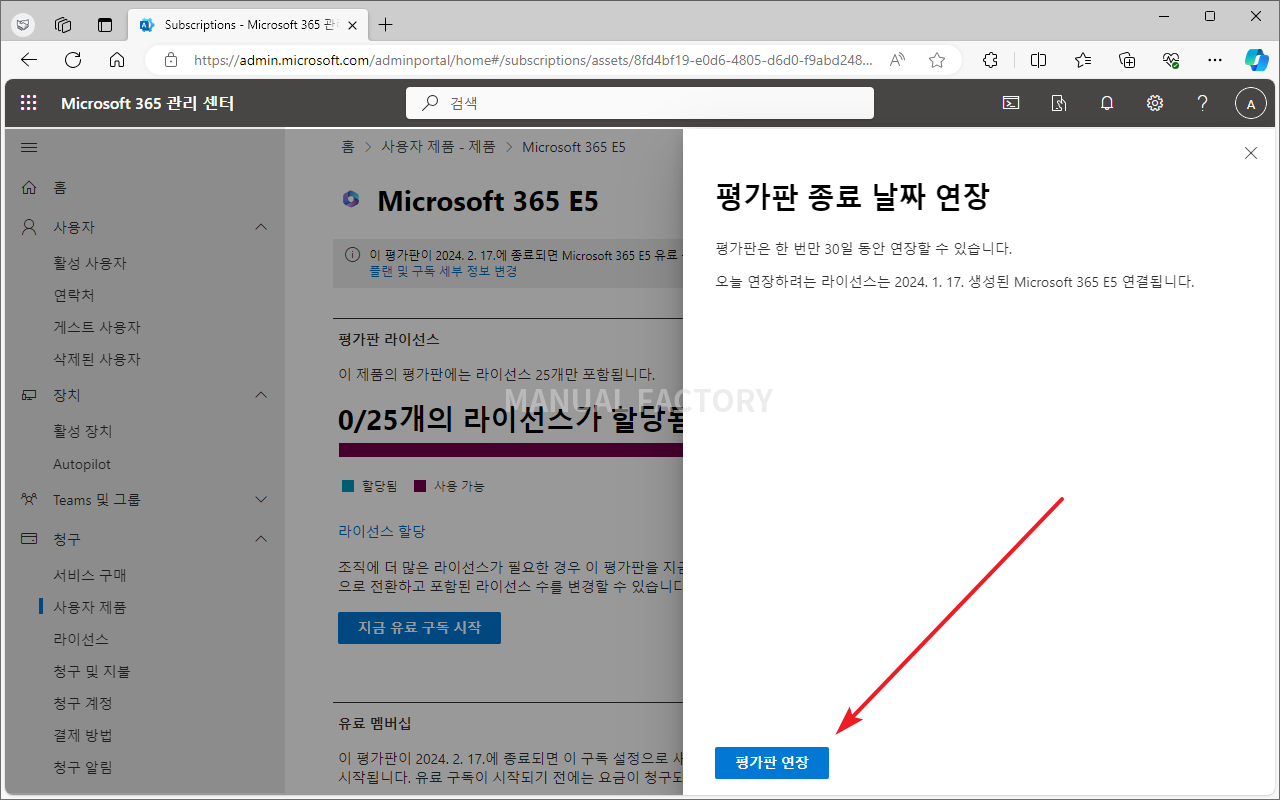This screenshot has height=800, width=1280.
Task: Click in the 검색 search box
Action: [x=640, y=103]
